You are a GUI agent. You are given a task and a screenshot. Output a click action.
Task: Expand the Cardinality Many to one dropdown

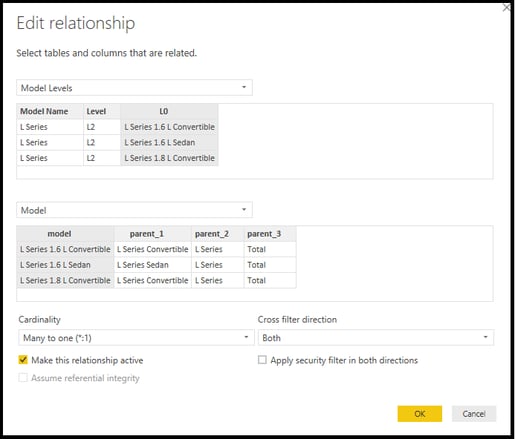(x=136, y=338)
